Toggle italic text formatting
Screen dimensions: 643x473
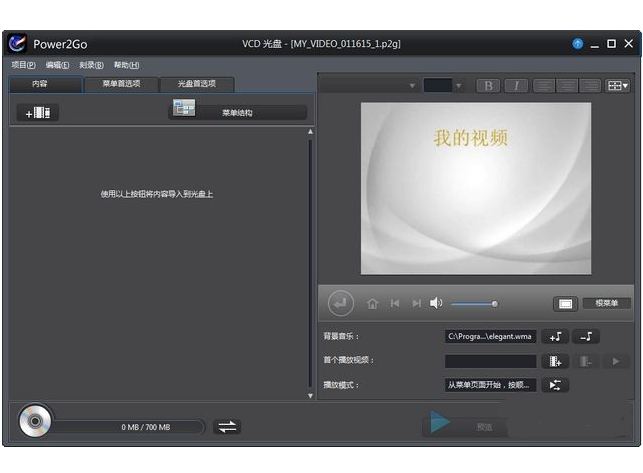(x=515, y=86)
